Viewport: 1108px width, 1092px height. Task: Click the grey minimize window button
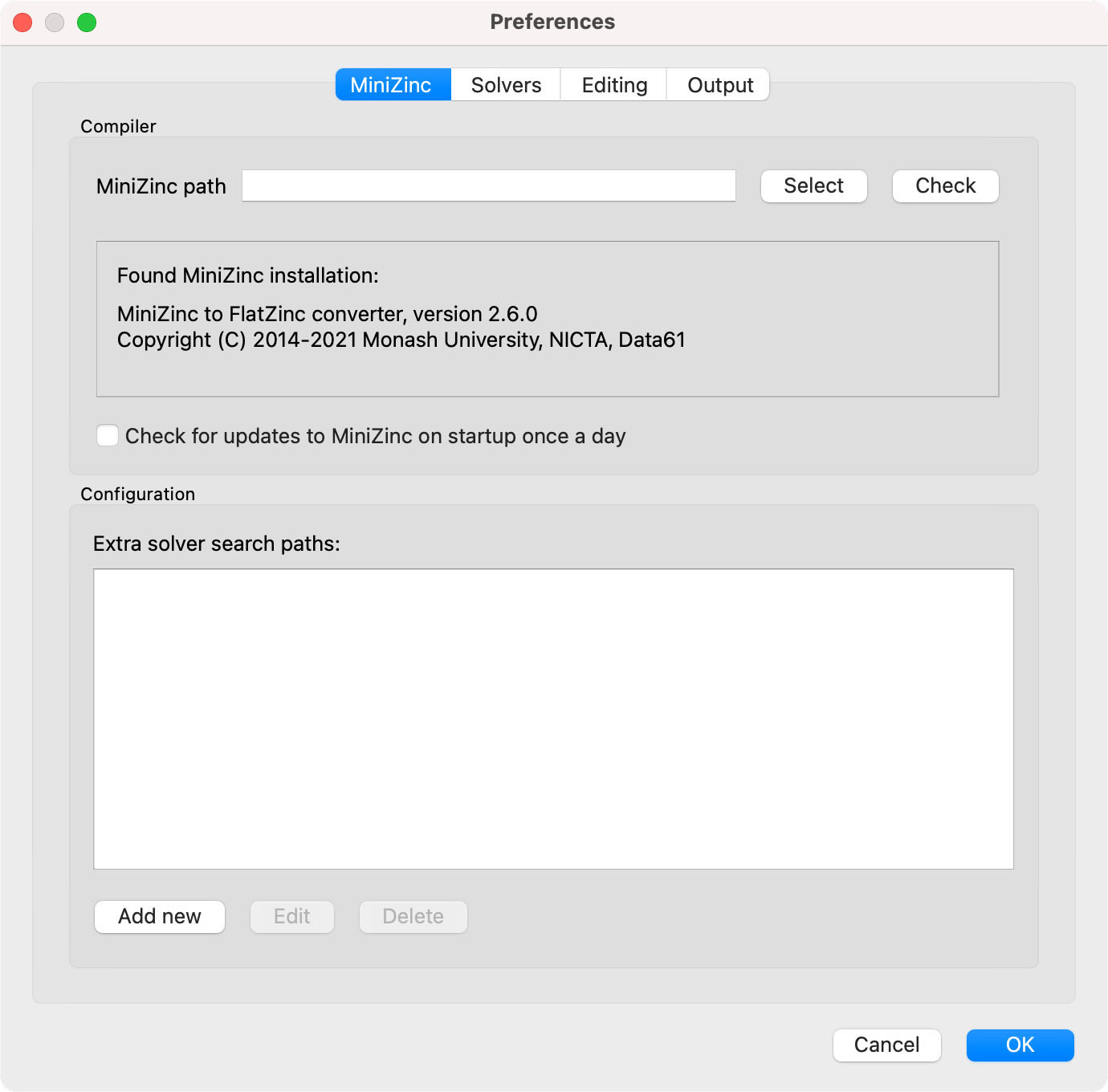[55, 22]
